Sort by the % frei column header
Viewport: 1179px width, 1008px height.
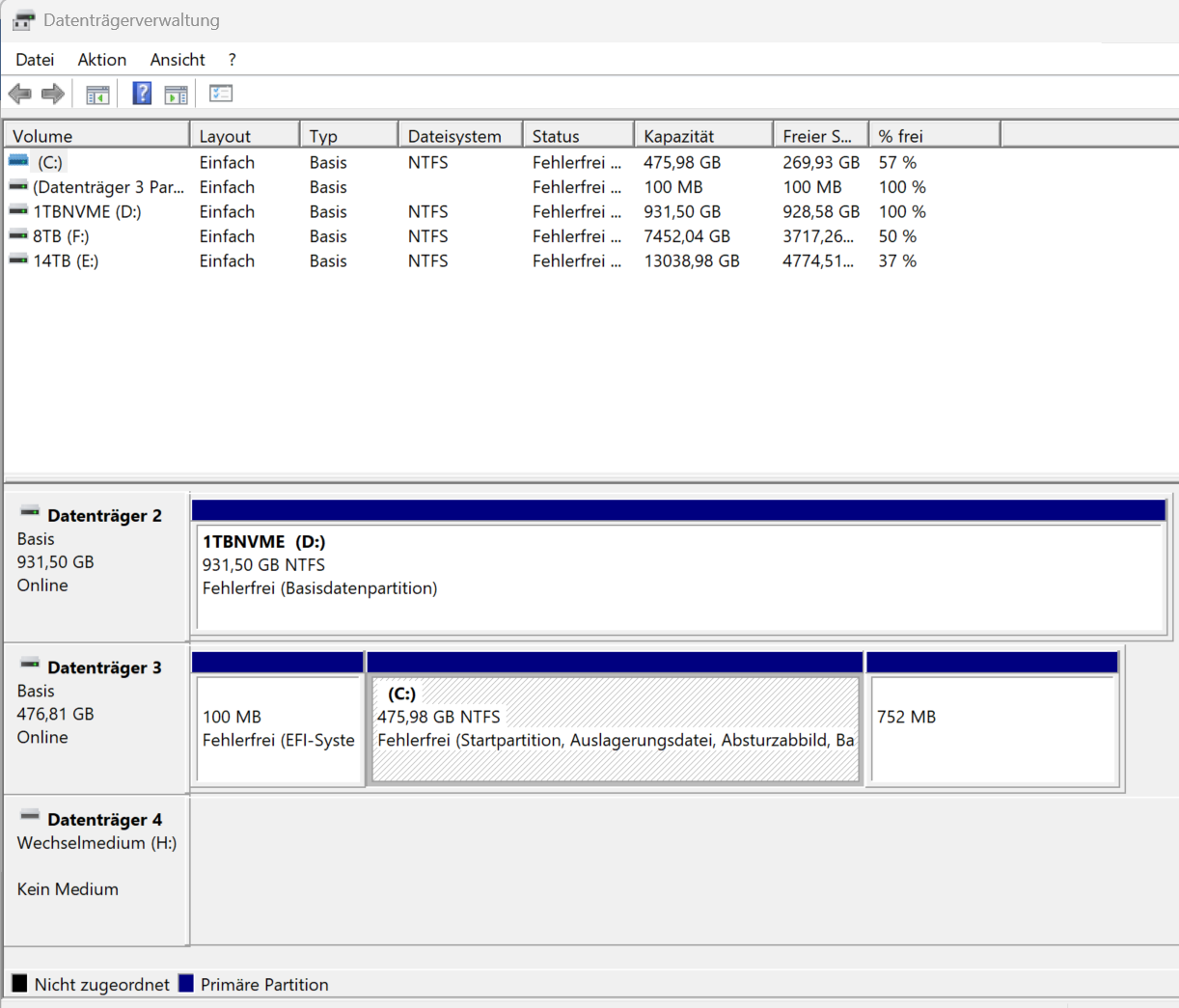(x=934, y=136)
